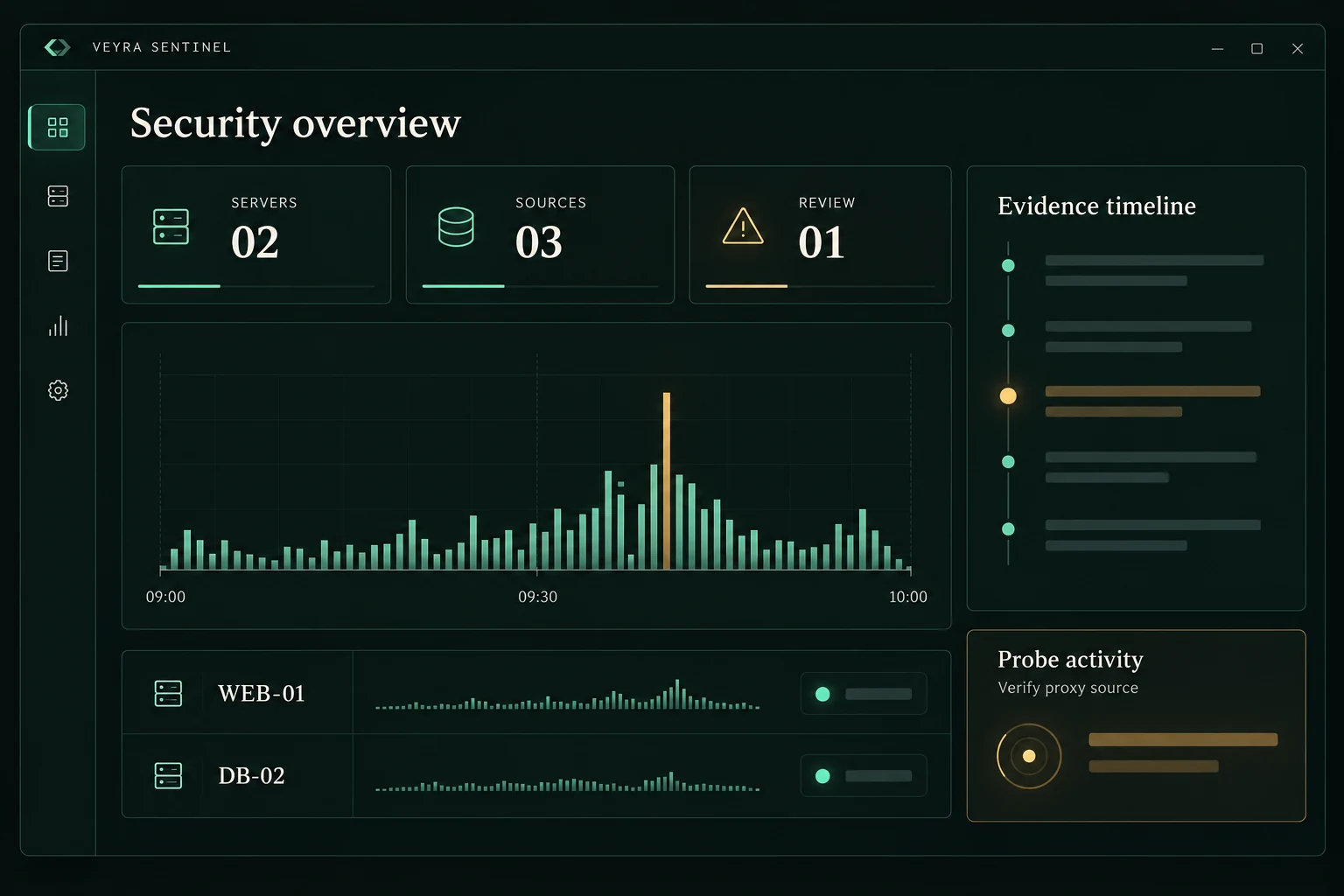Select the last green Evidence timeline marker
Image resolution: width=1344 pixels, height=896 pixels.
click(x=1008, y=528)
